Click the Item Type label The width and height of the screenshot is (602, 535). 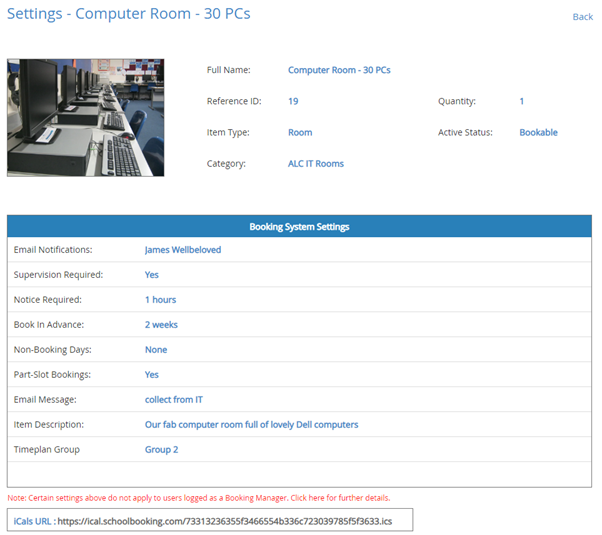[228, 133]
